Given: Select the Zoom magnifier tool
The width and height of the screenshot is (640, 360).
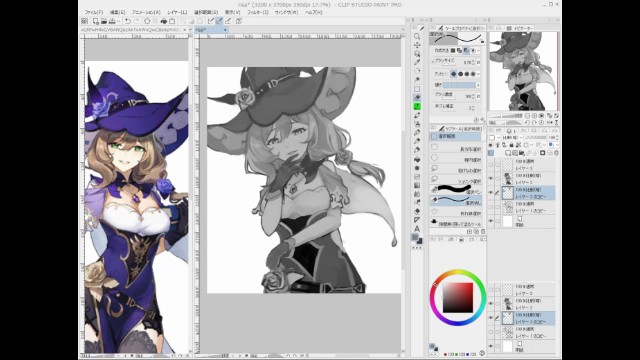Looking at the screenshot, I should point(417,36).
